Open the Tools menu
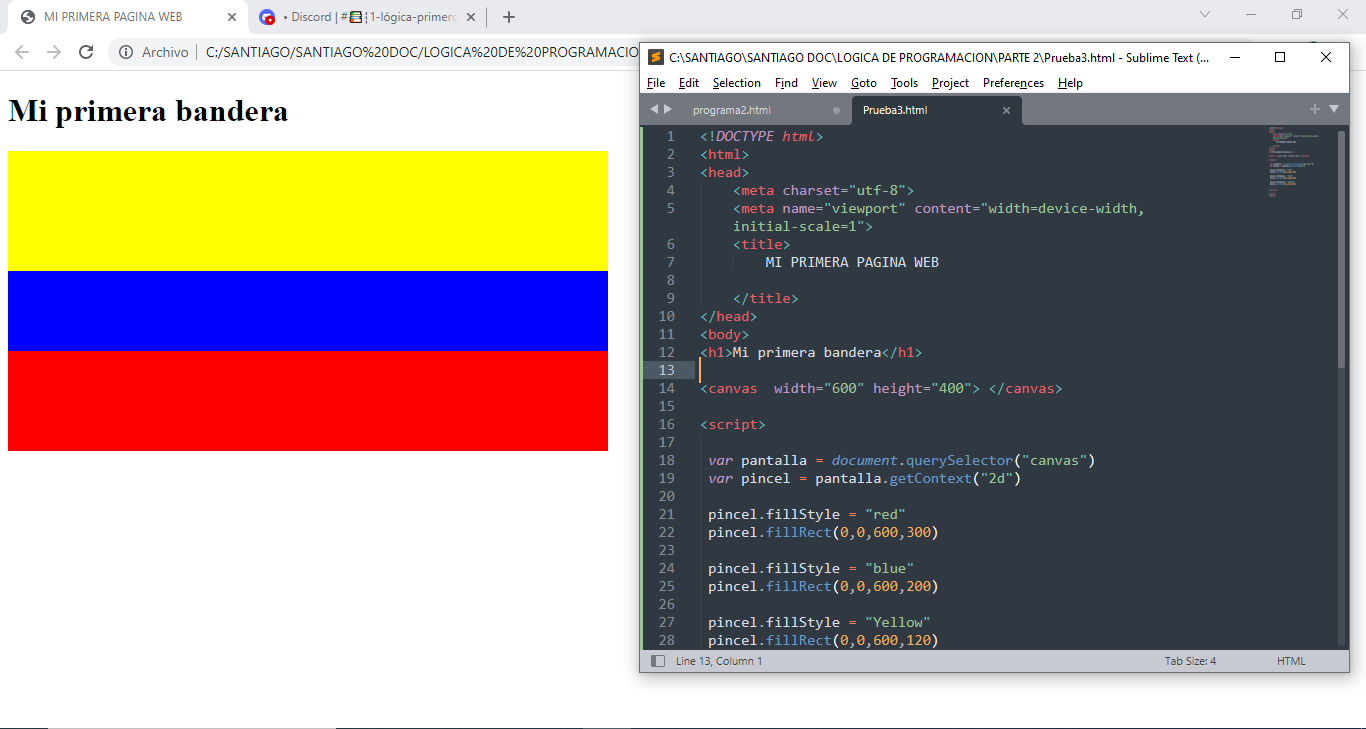The width and height of the screenshot is (1366, 729). 905,83
